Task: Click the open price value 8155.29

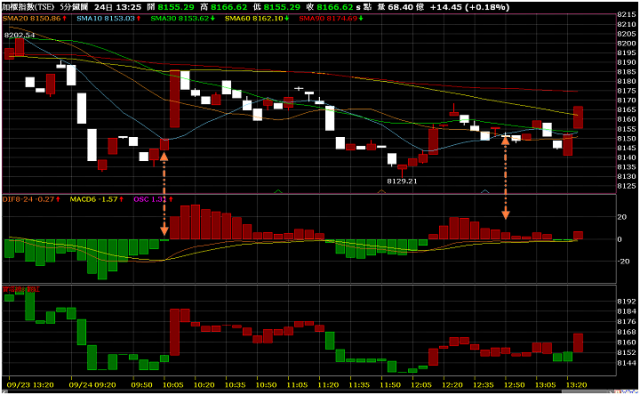Action: [x=176, y=7]
